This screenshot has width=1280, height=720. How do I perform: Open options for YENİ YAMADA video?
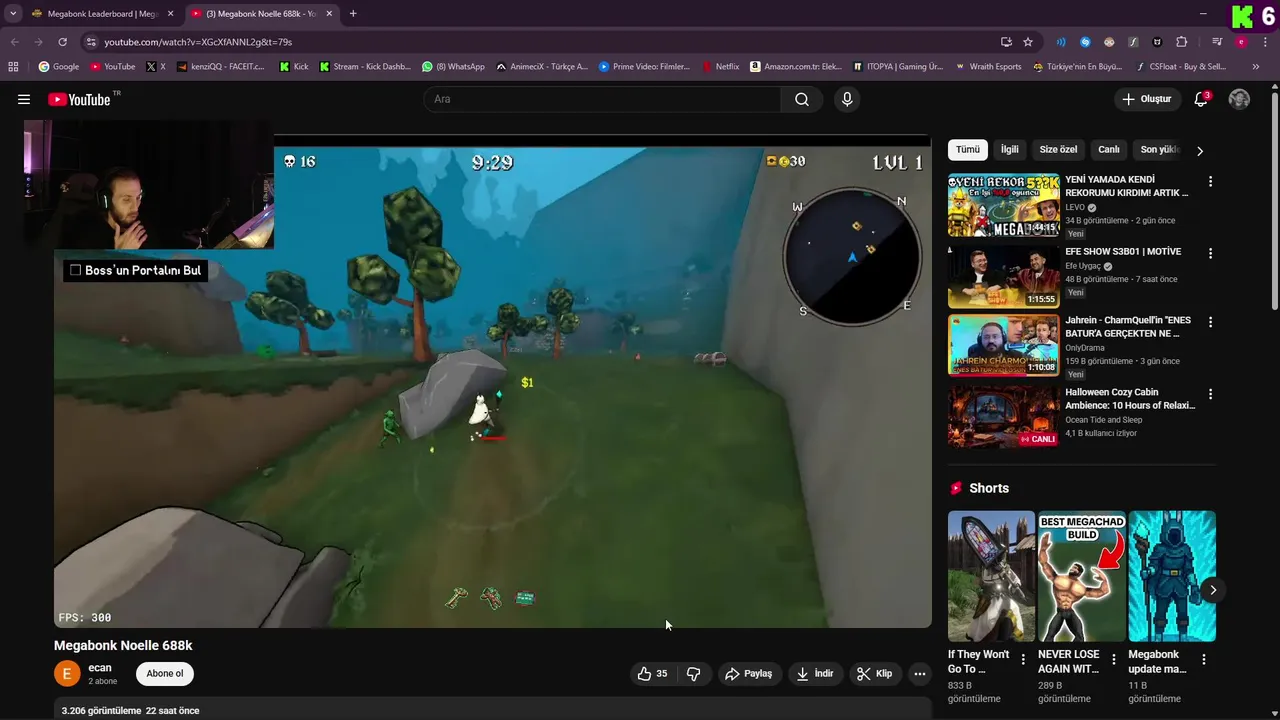1210,182
